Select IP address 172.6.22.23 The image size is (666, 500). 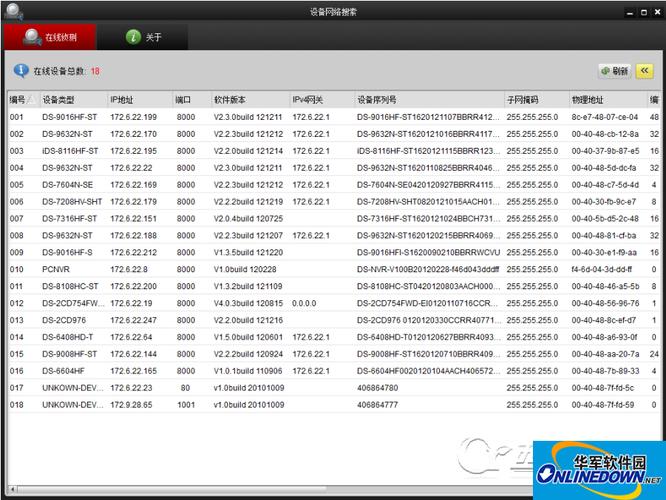pos(131,388)
